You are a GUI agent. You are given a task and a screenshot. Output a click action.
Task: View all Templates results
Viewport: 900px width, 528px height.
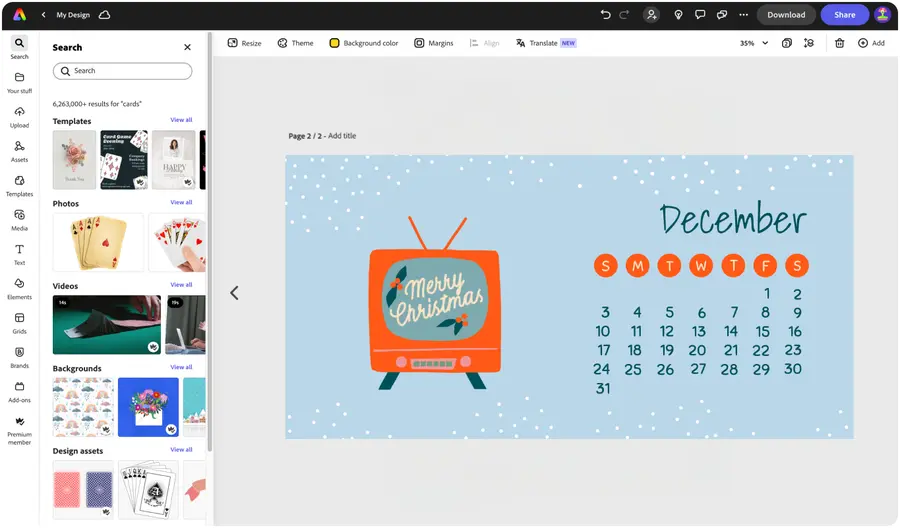(x=181, y=120)
